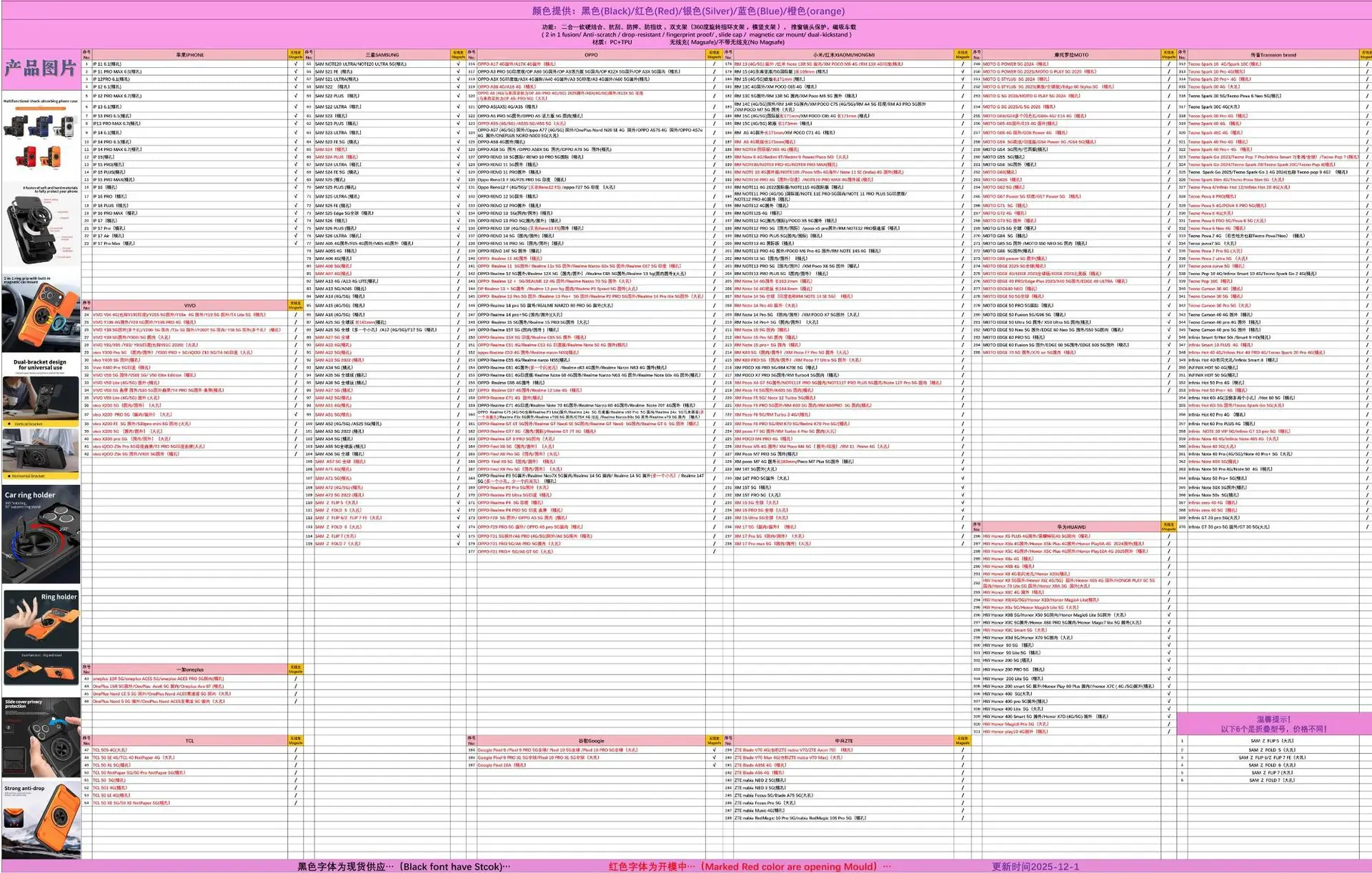The image size is (1372, 873).
Task: Select the 'OPPO RENO 11 PRO' cell
Action: pyautogui.click(x=591, y=172)
